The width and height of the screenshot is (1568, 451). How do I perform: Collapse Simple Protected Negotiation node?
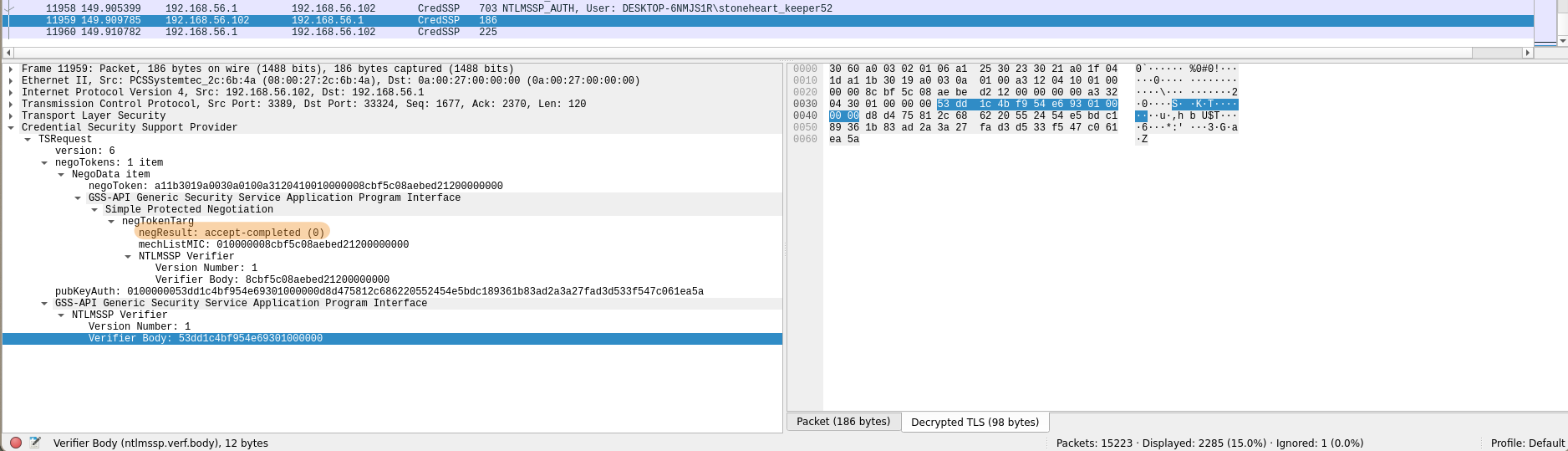pyautogui.click(x=94, y=210)
